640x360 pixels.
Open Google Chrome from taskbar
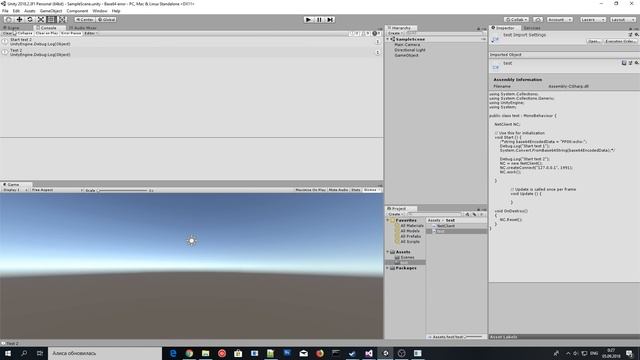[189, 353]
